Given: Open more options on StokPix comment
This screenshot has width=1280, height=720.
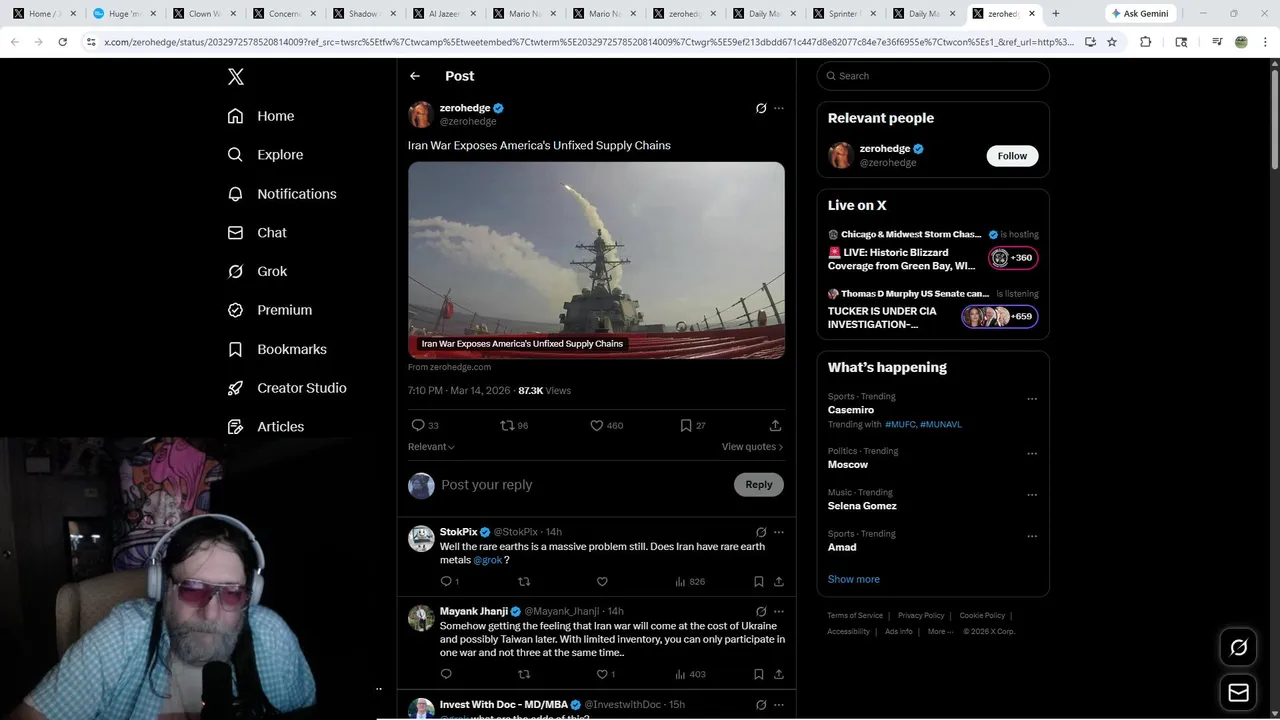Looking at the screenshot, I should pyautogui.click(x=779, y=532).
